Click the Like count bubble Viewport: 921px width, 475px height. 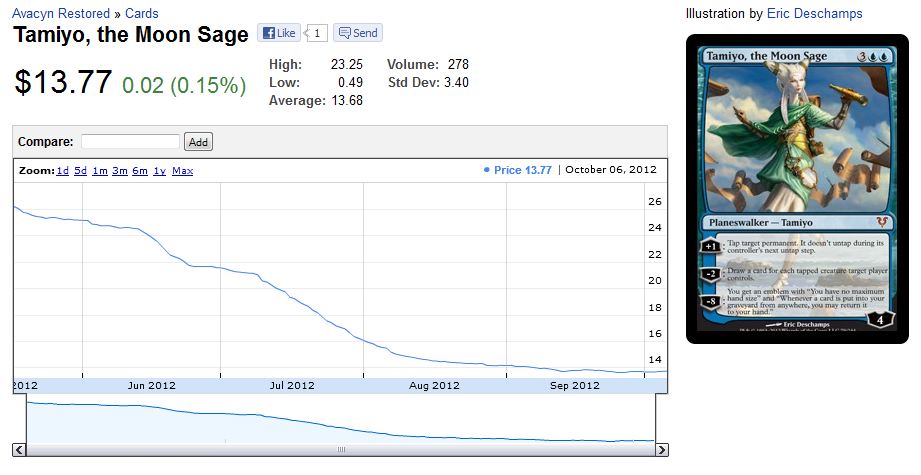coord(317,33)
